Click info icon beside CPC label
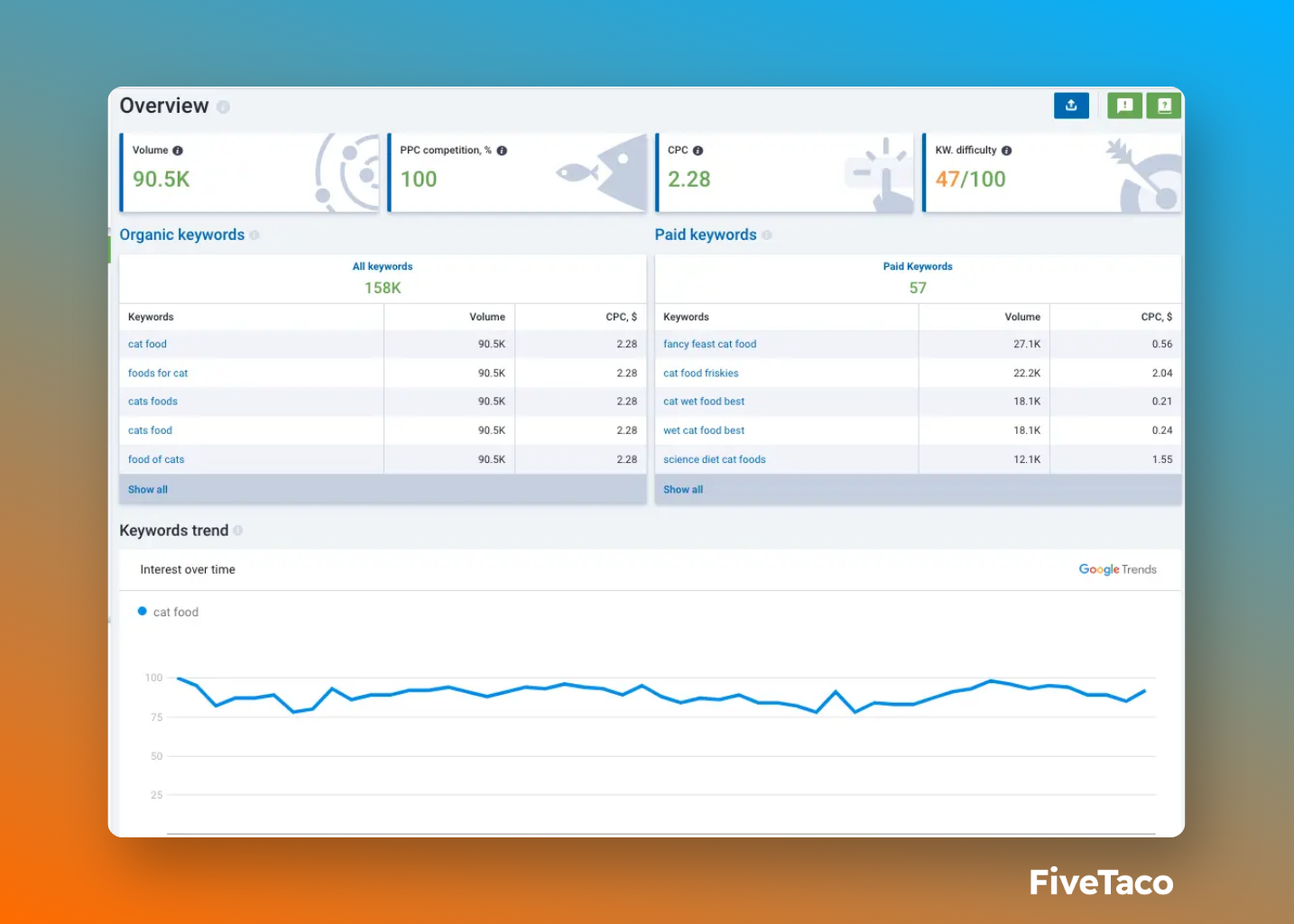This screenshot has height=924, width=1294. coord(698,151)
